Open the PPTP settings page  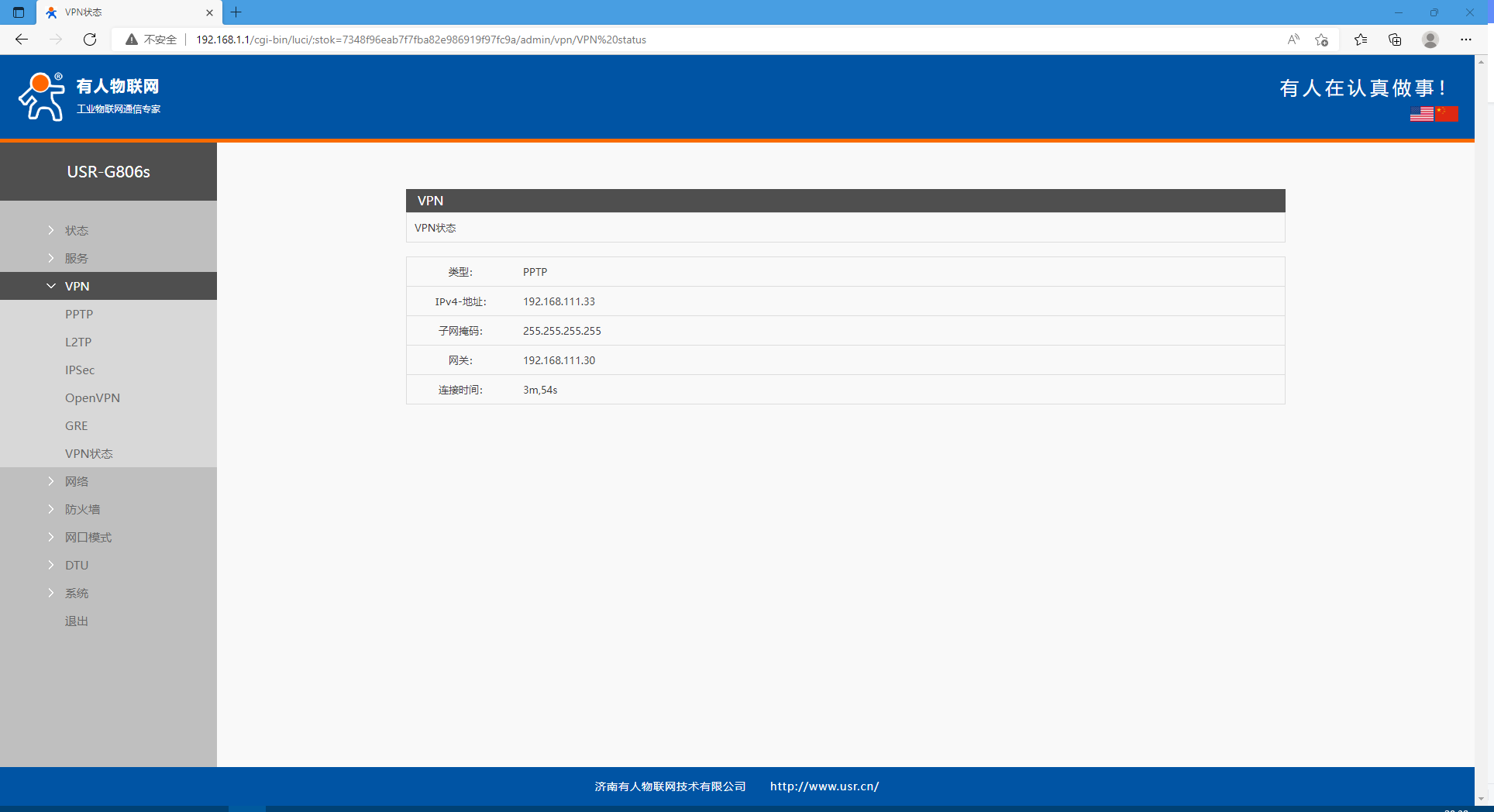(x=79, y=314)
